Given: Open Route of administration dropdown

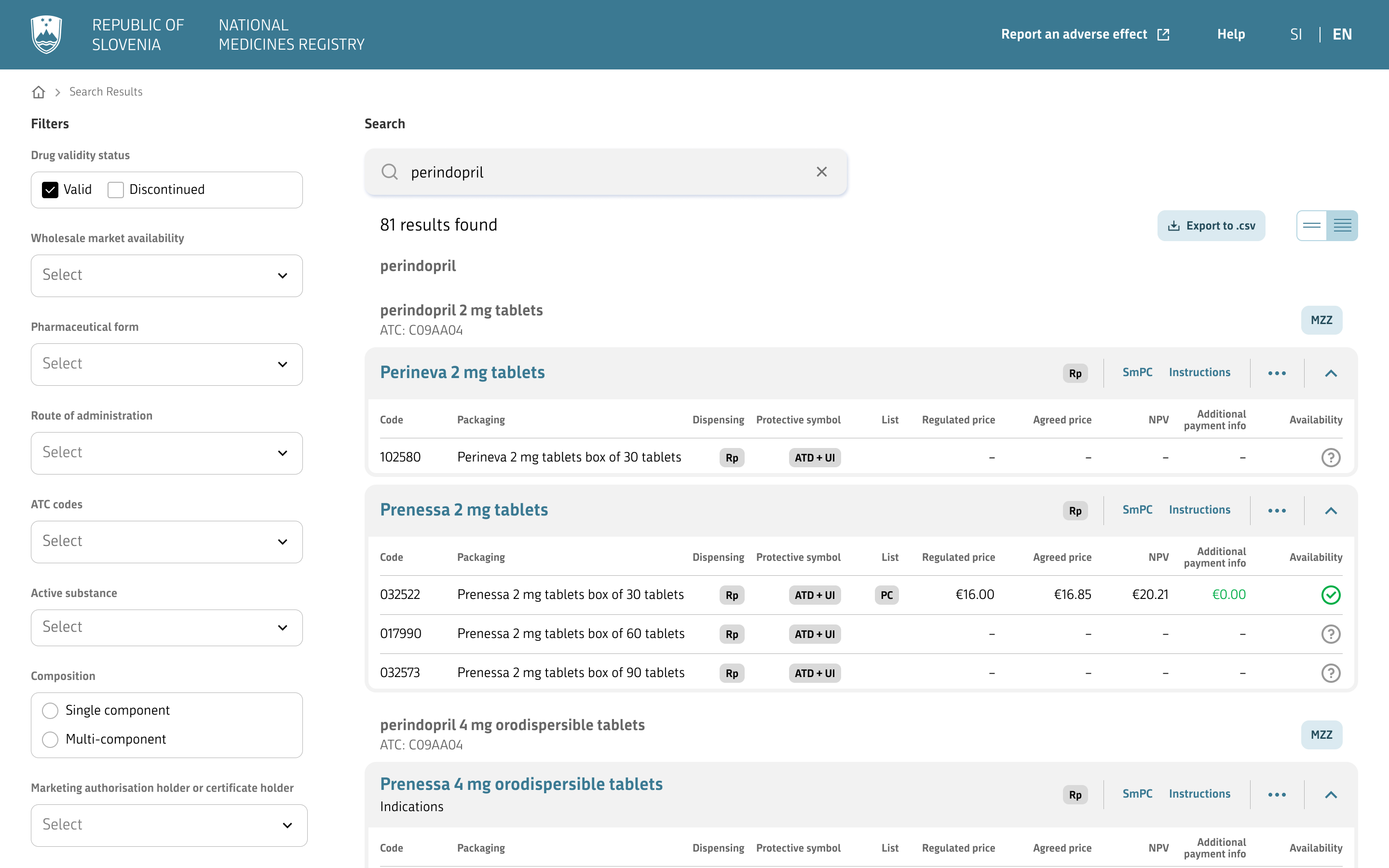Looking at the screenshot, I should coord(166,453).
